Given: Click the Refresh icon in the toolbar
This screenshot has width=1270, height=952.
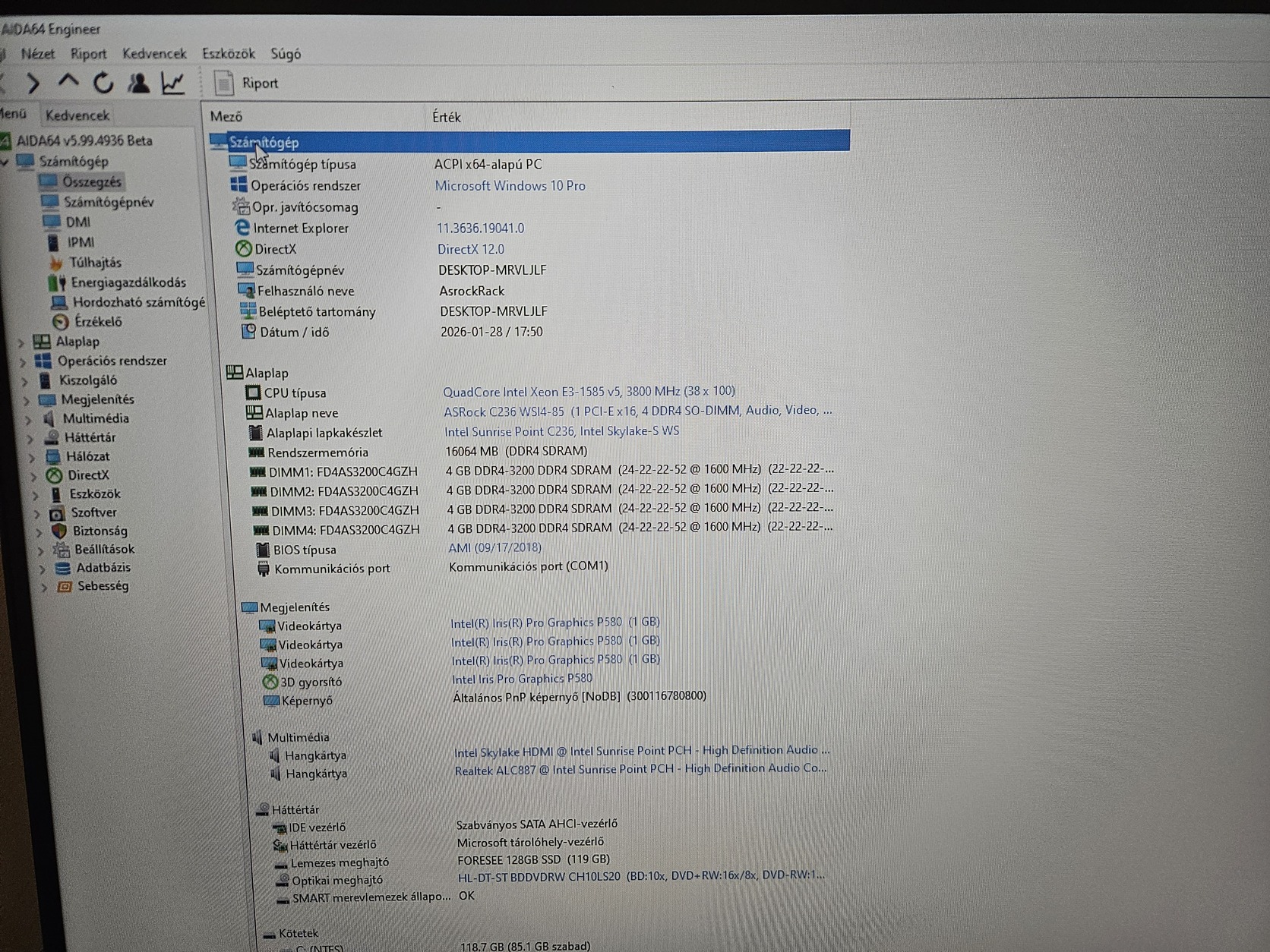Looking at the screenshot, I should coord(104,81).
